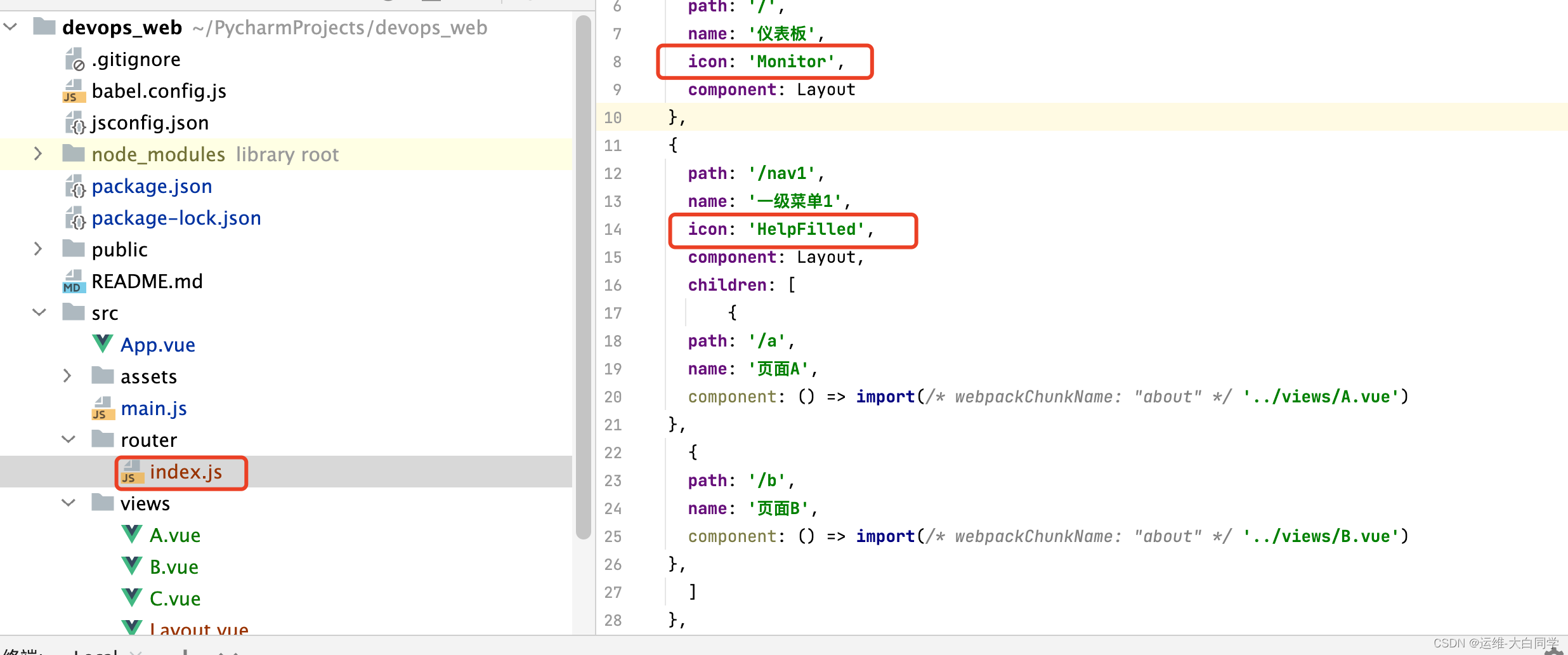This screenshot has height=655, width=1568.
Task: Select C.vue under views
Action: click(175, 599)
